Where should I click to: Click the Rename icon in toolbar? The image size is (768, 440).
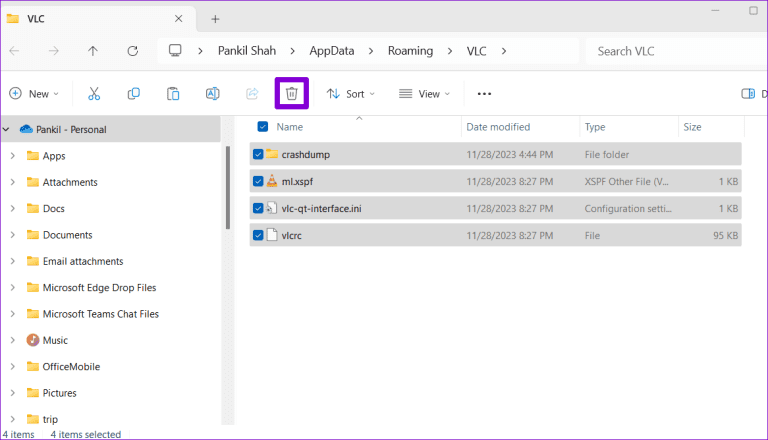[x=212, y=93]
